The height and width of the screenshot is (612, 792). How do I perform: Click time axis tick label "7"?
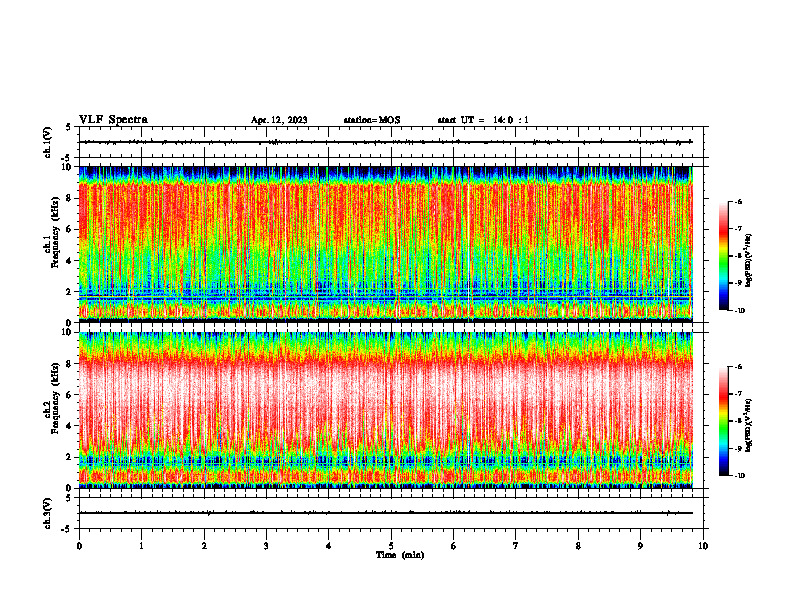[516, 546]
